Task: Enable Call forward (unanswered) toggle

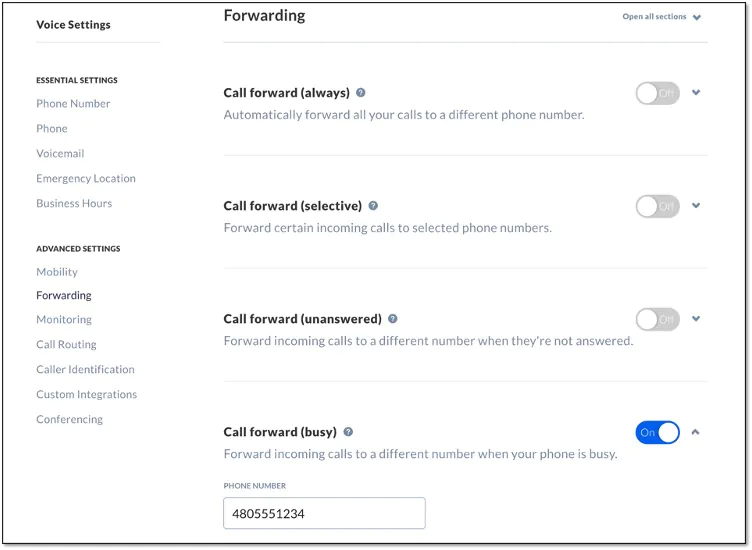Action: tap(657, 319)
